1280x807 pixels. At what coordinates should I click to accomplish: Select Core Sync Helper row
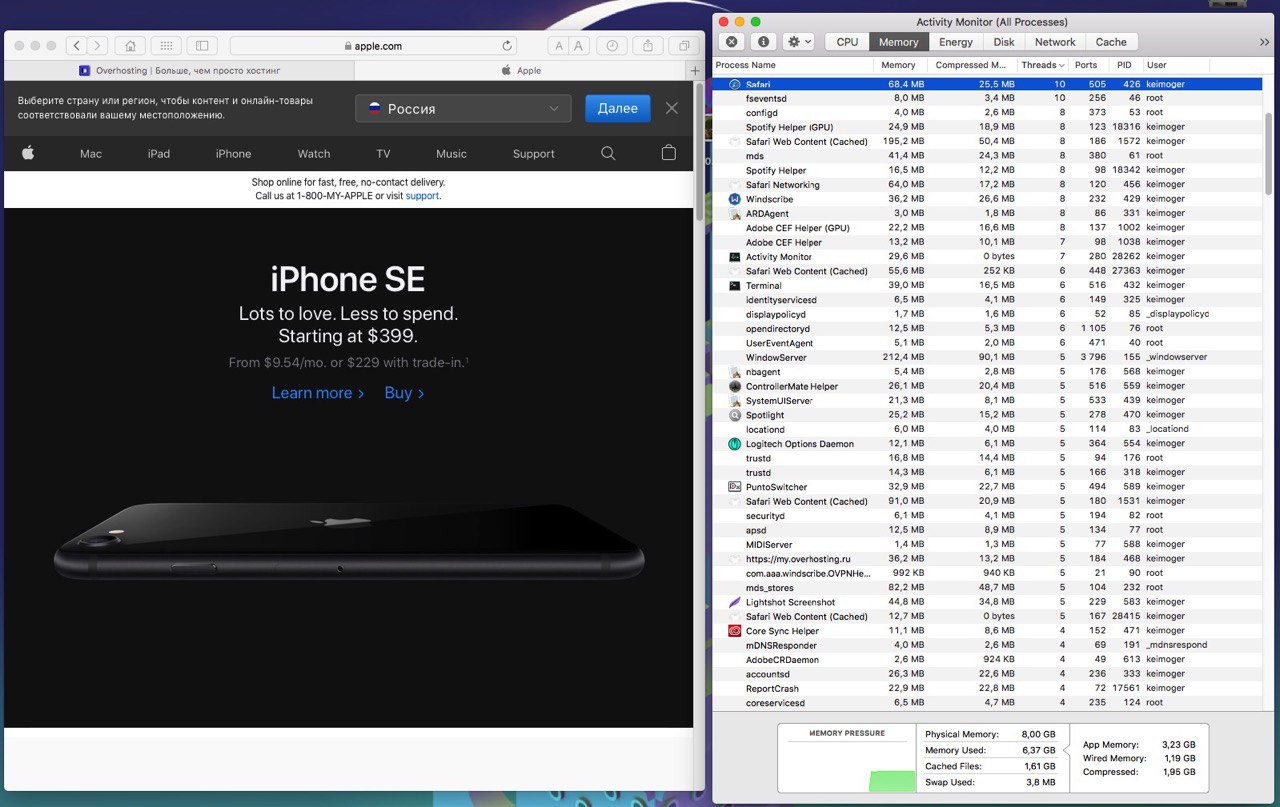click(988, 631)
